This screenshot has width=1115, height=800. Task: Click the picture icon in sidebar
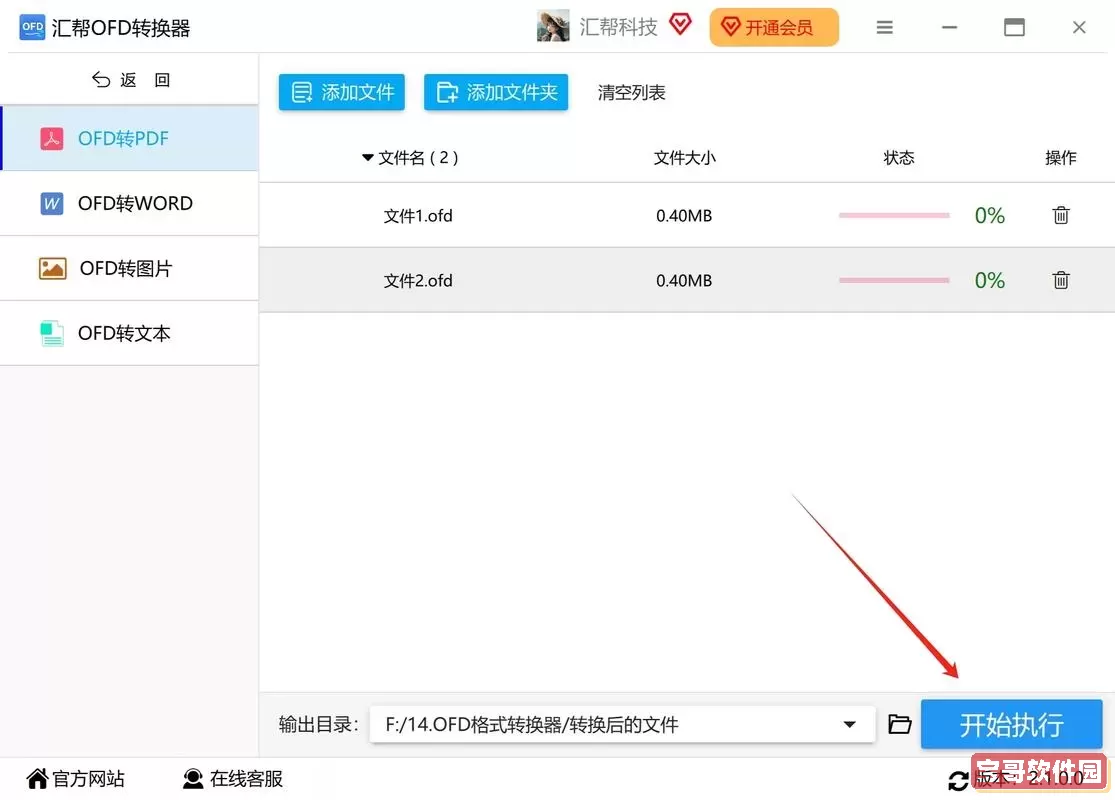52,269
